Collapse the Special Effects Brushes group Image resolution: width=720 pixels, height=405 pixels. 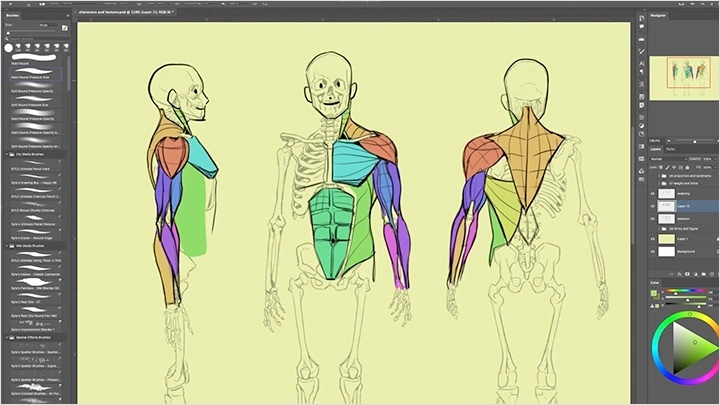[x=7, y=338]
